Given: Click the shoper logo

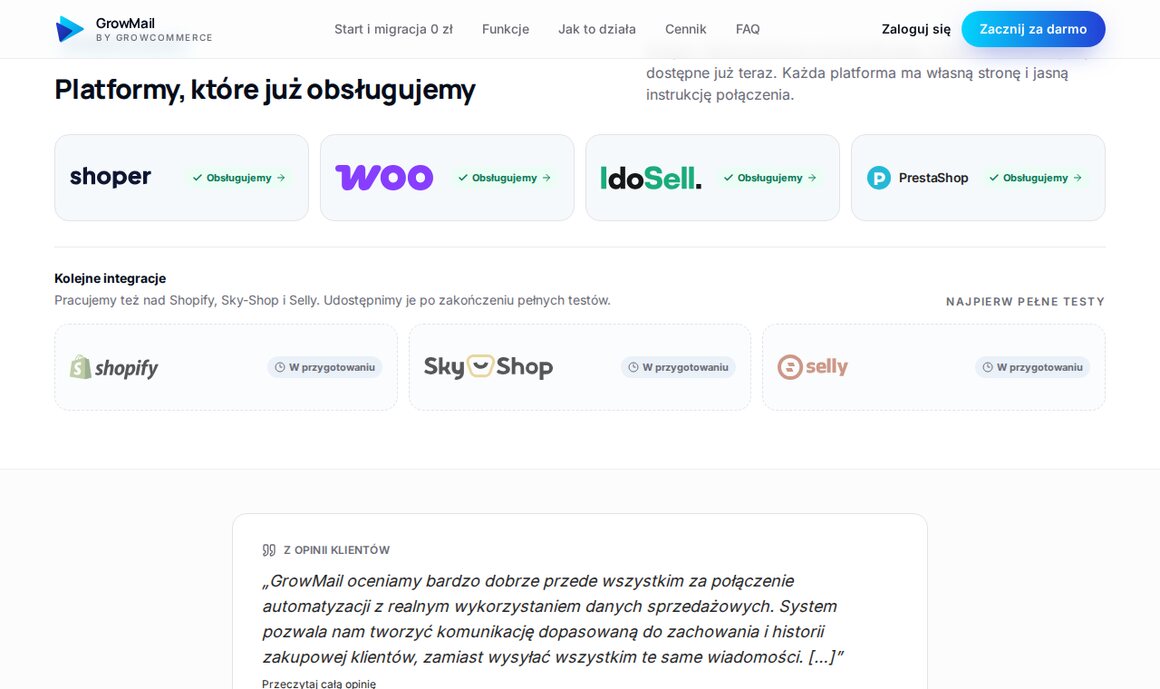Looking at the screenshot, I should click(110, 177).
